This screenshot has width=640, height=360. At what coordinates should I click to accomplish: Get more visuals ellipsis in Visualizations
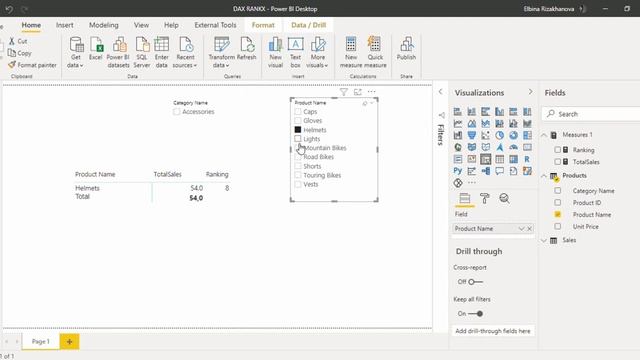(472, 182)
